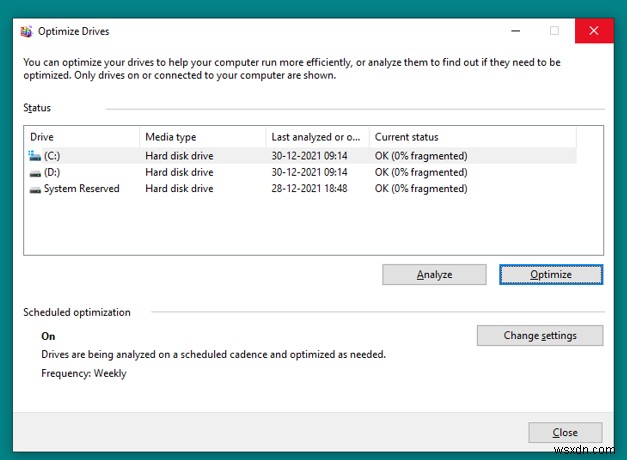Select the (C:) drive icon
627x460 pixels.
(36, 155)
